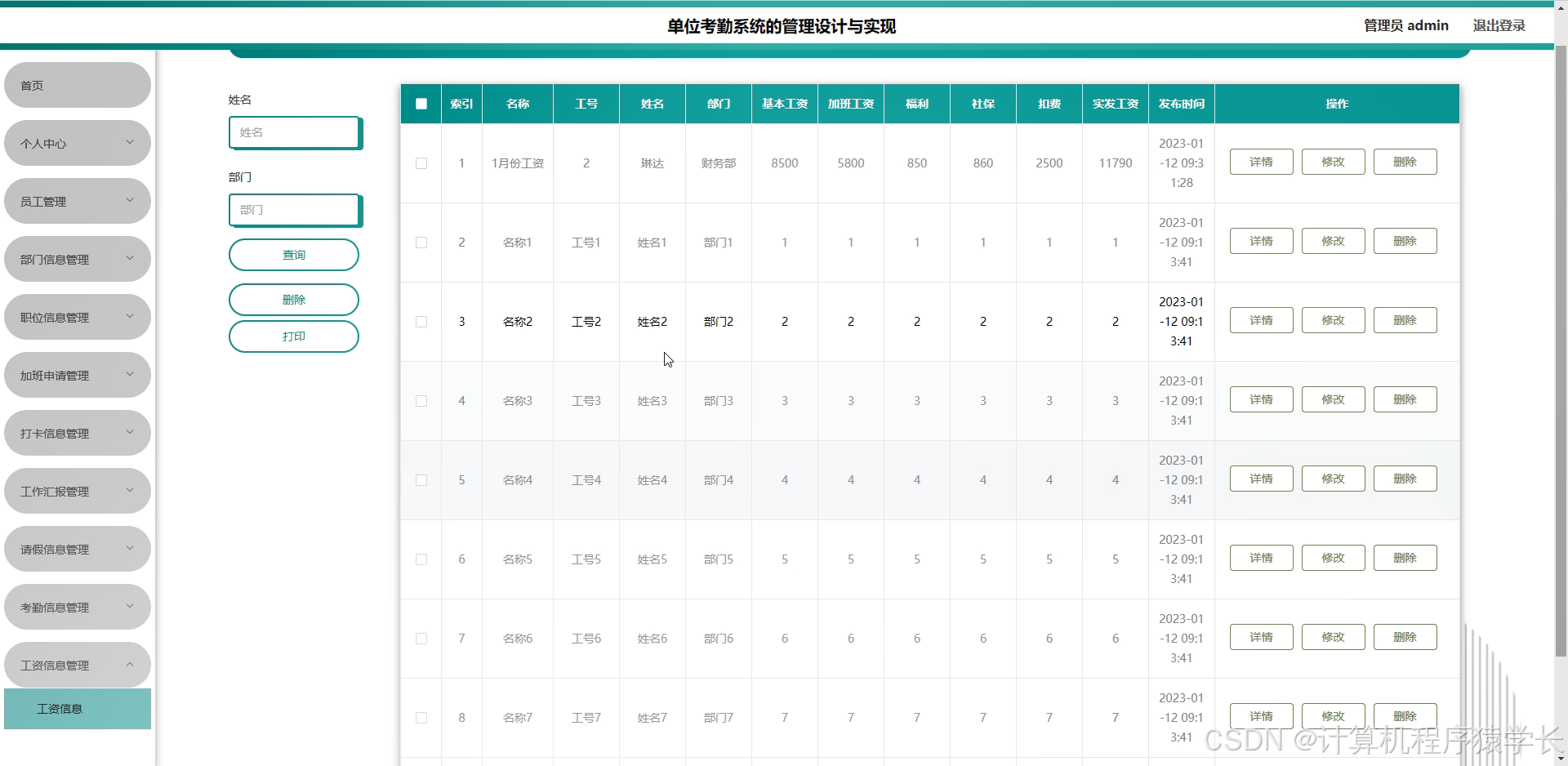Select the 8500 base salary cell
The width and height of the screenshot is (1568, 766).
(785, 163)
